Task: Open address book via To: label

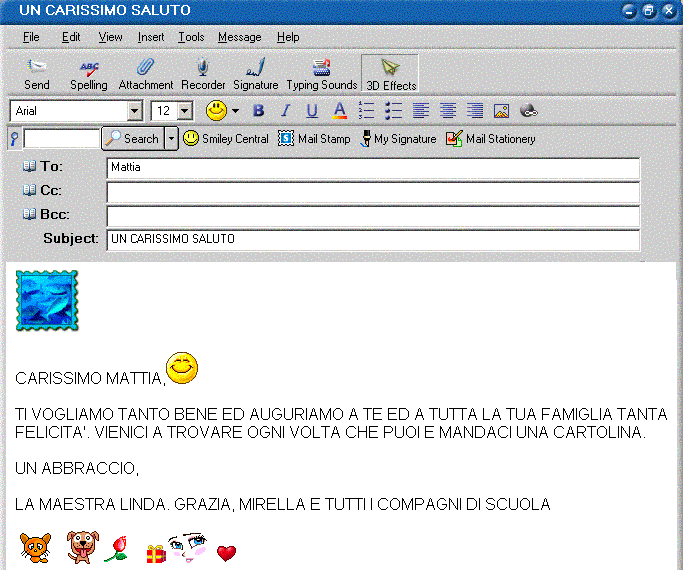Action: (42, 166)
